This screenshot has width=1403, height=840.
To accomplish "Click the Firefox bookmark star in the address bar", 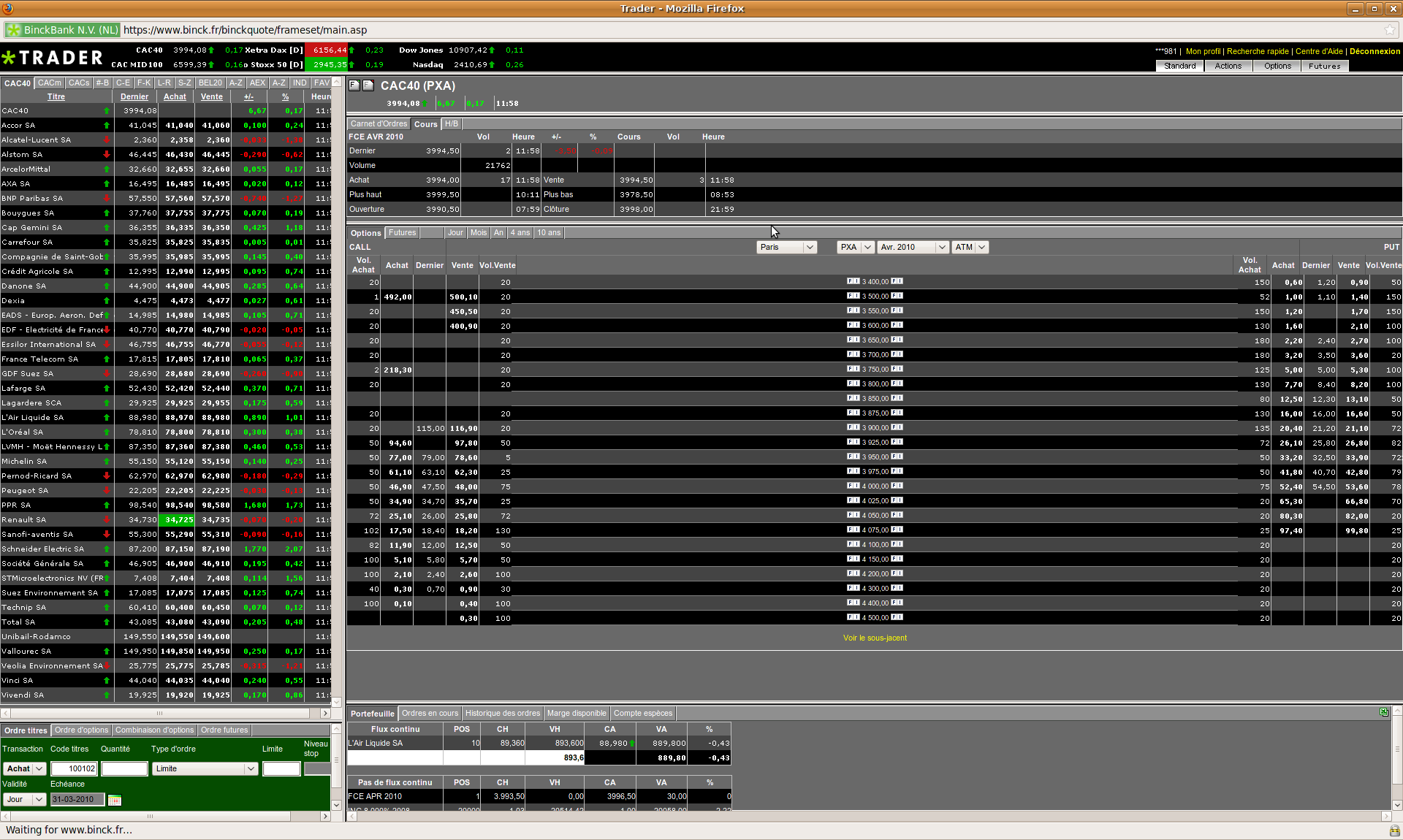I will (x=1389, y=30).
